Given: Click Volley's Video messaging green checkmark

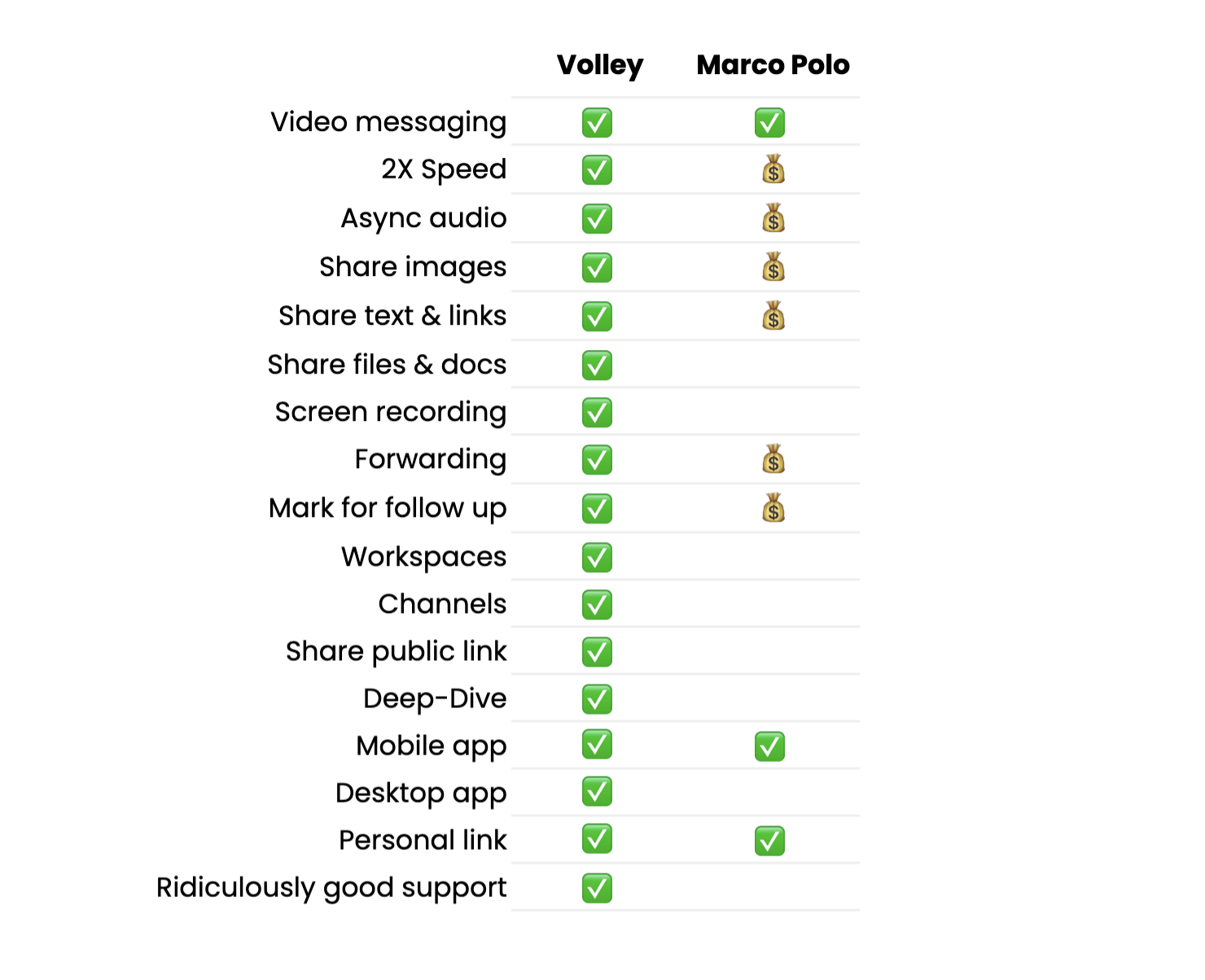Looking at the screenshot, I should click(x=597, y=123).
